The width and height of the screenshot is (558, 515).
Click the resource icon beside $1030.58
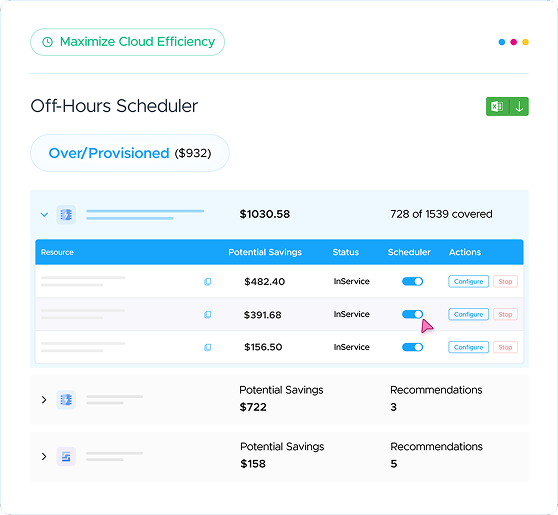pos(66,215)
